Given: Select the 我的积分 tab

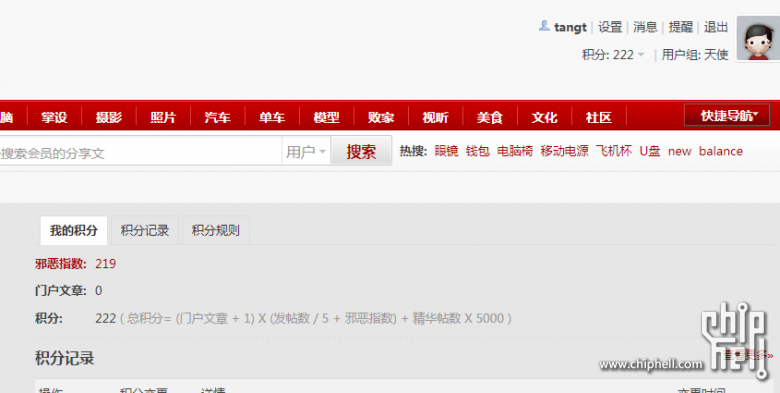Looking at the screenshot, I should pyautogui.click(x=74, y=230).
